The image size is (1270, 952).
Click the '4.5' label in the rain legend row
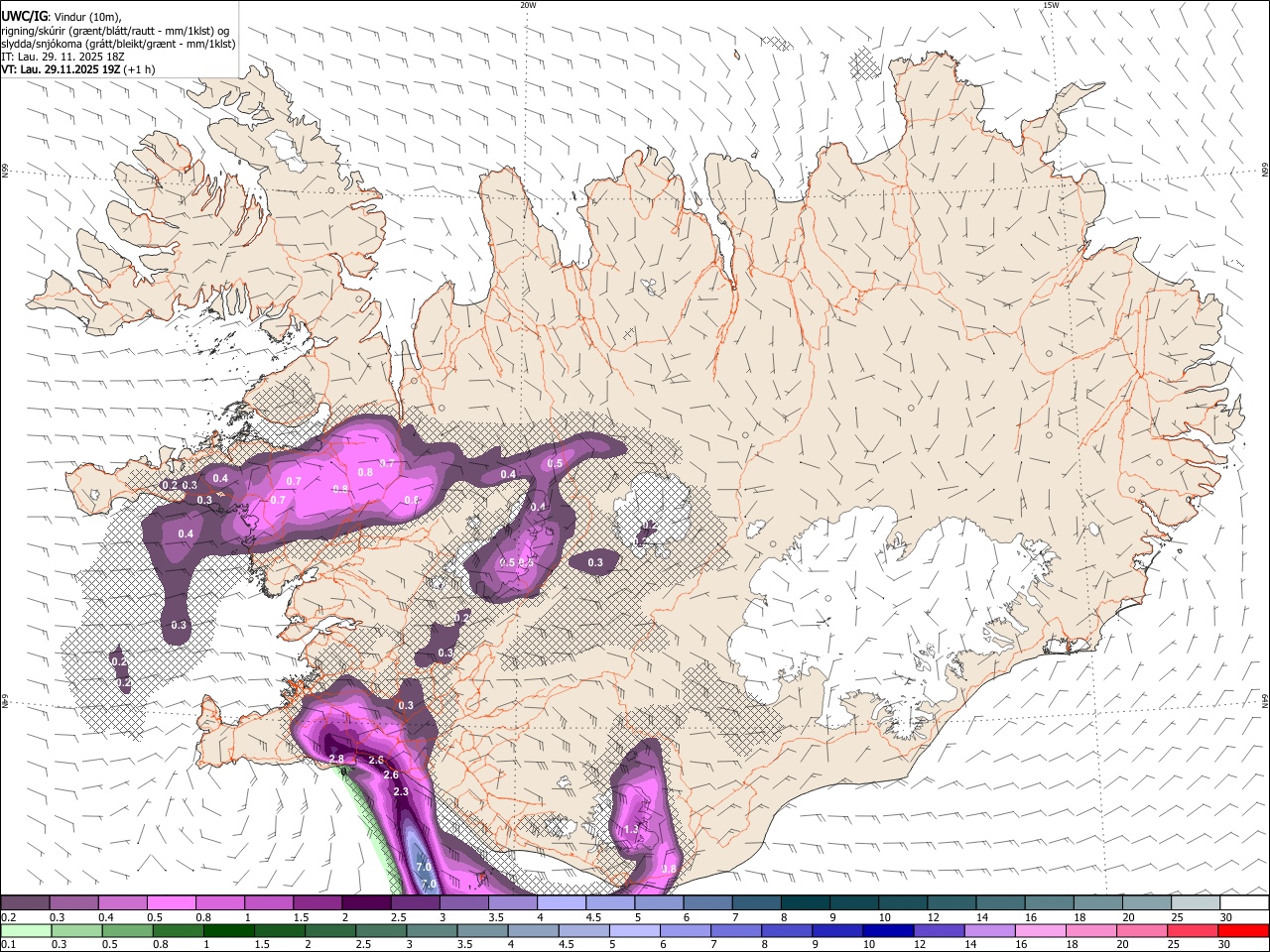pyautogui.click(x=566, y=945)
